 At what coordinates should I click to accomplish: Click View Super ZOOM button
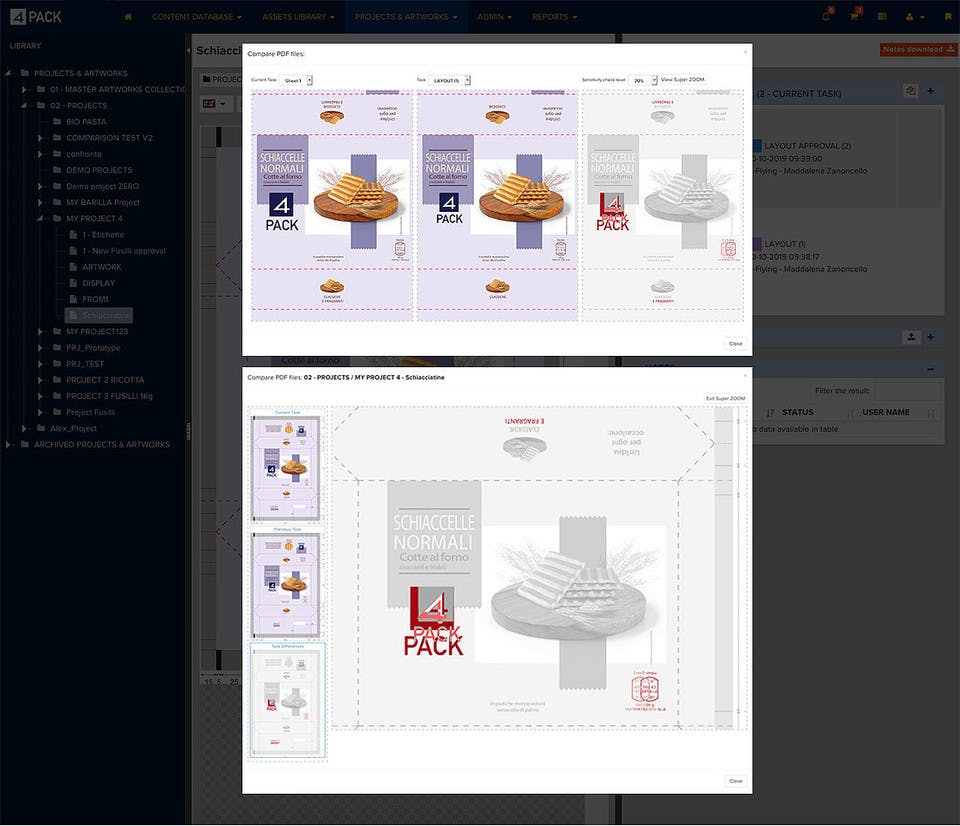[682, 80]
